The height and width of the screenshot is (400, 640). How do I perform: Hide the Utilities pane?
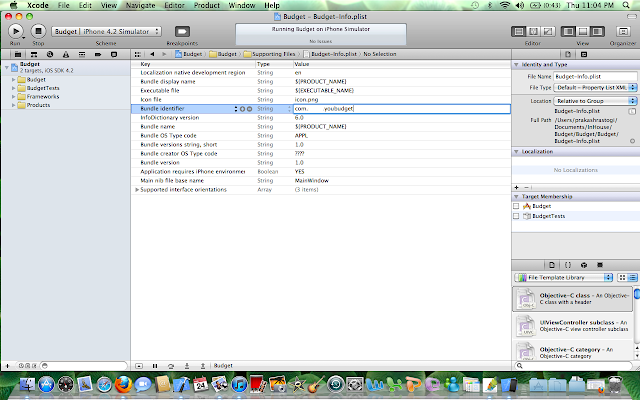click(598, 31)
